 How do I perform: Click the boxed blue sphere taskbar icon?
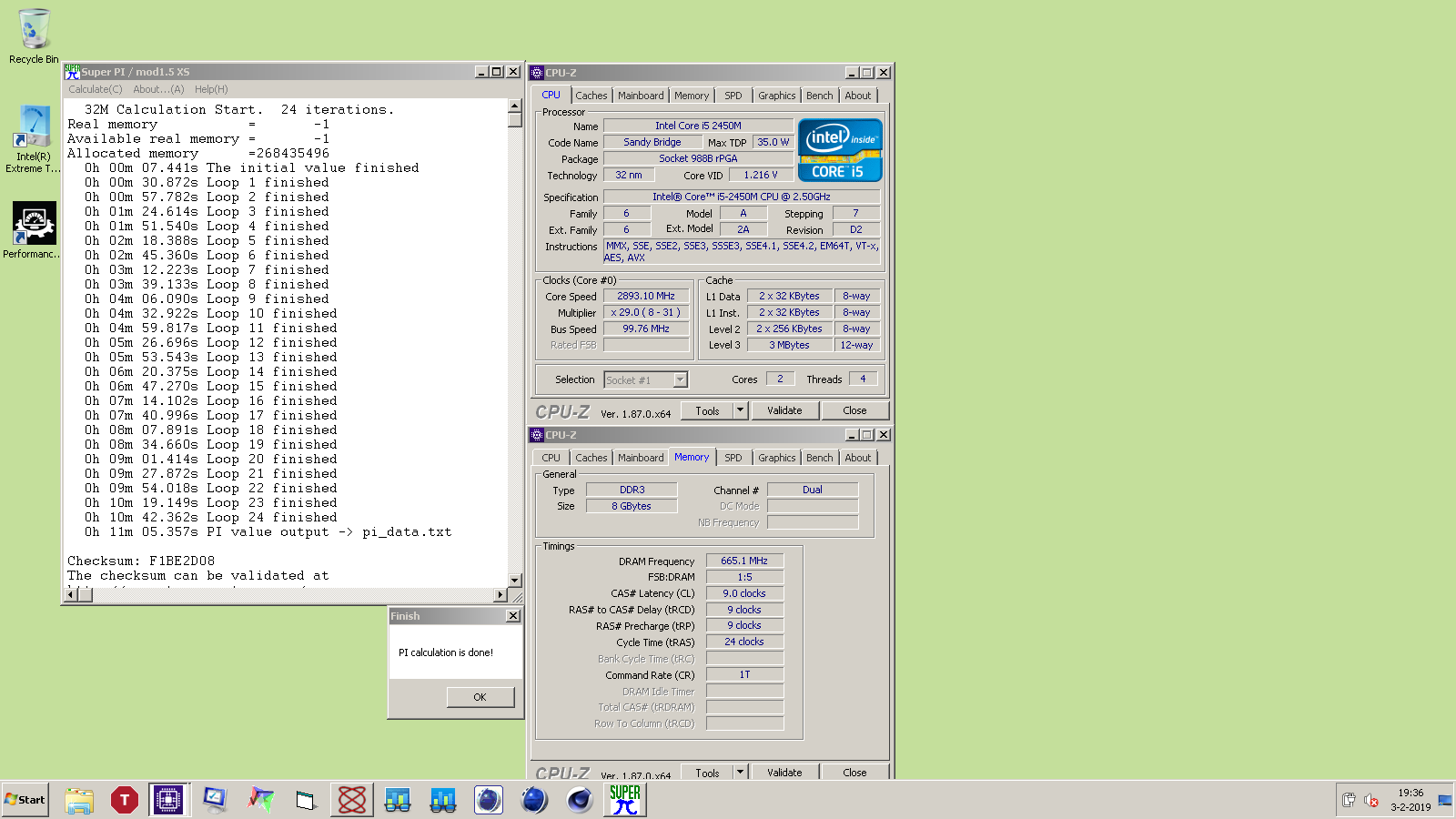pos(489,800)
